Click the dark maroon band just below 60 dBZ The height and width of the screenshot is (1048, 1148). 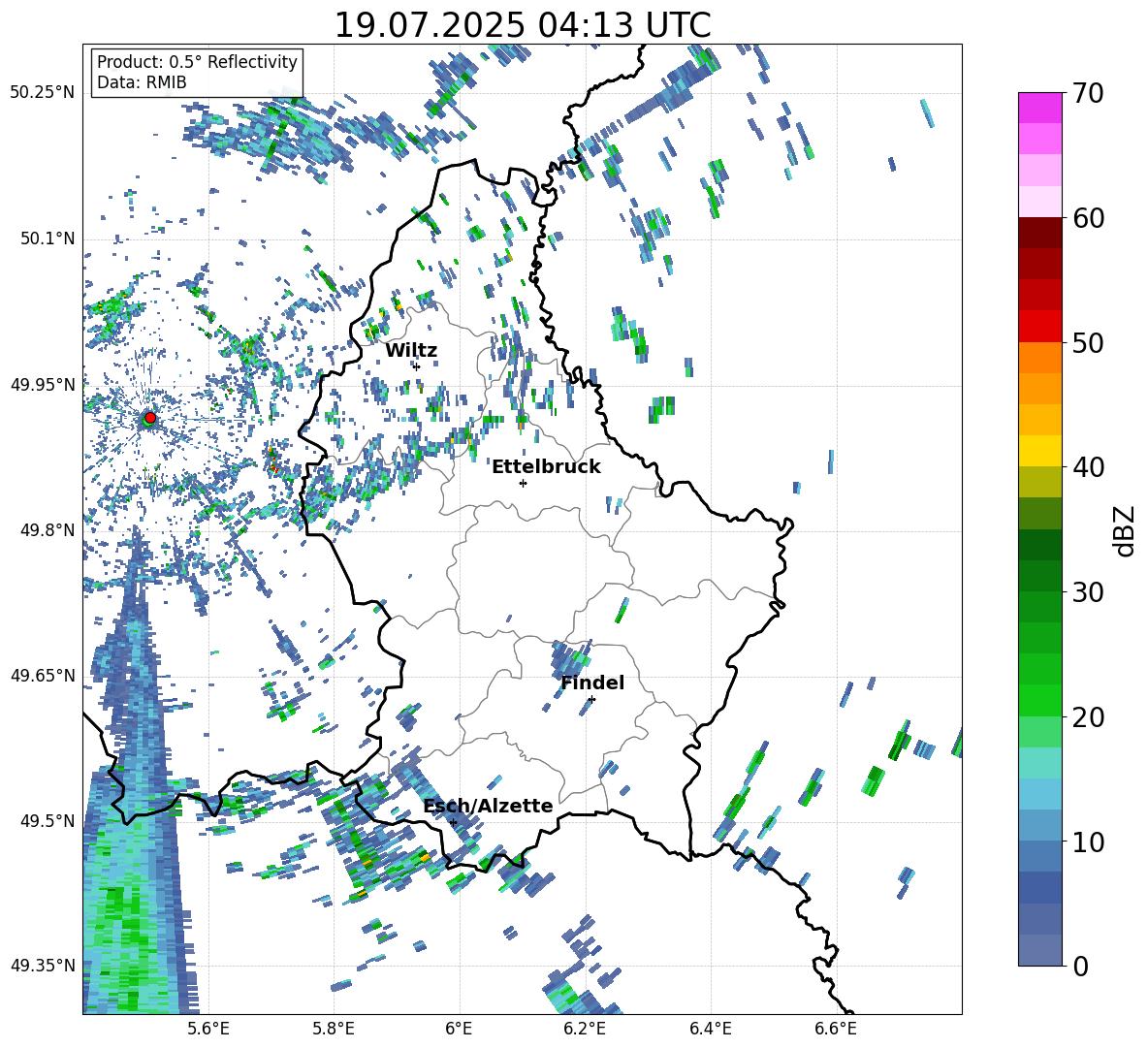(x=1039, y=232)
